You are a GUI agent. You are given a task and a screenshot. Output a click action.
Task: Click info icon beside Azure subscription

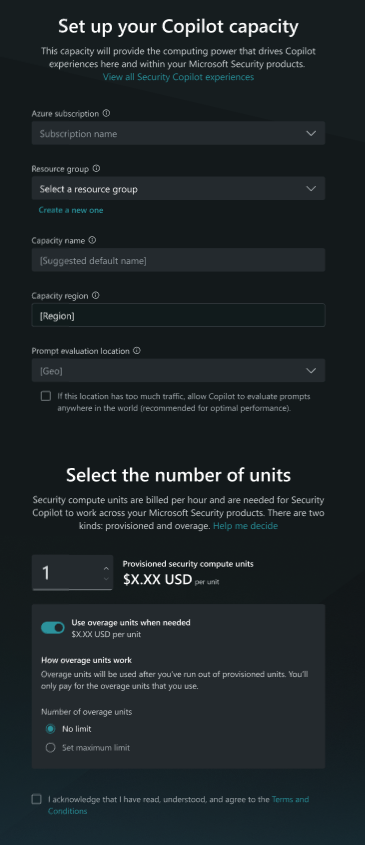pos(106,114)
